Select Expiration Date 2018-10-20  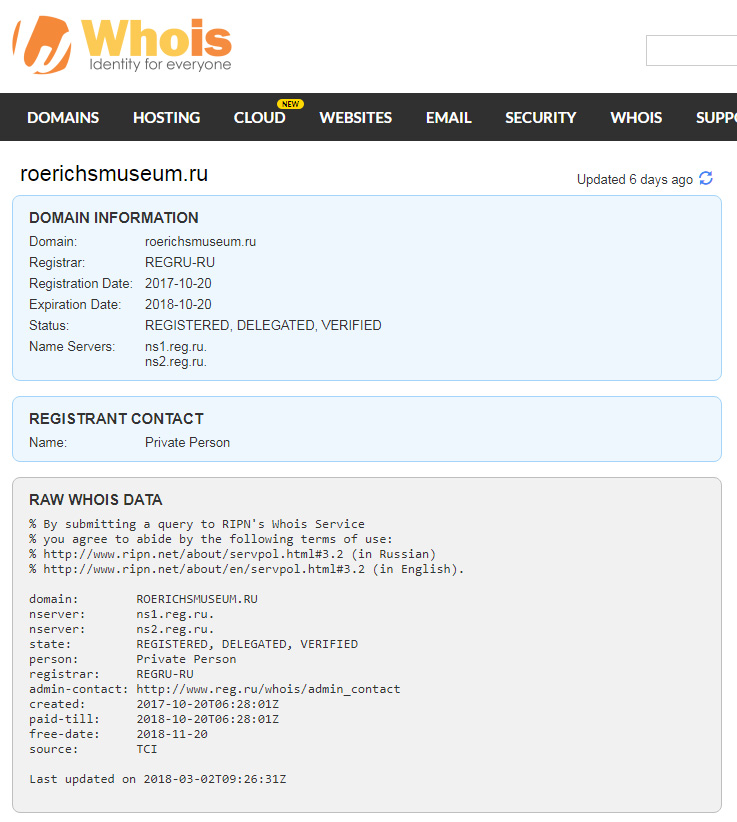pyautogui.click(x=178, y=305)
